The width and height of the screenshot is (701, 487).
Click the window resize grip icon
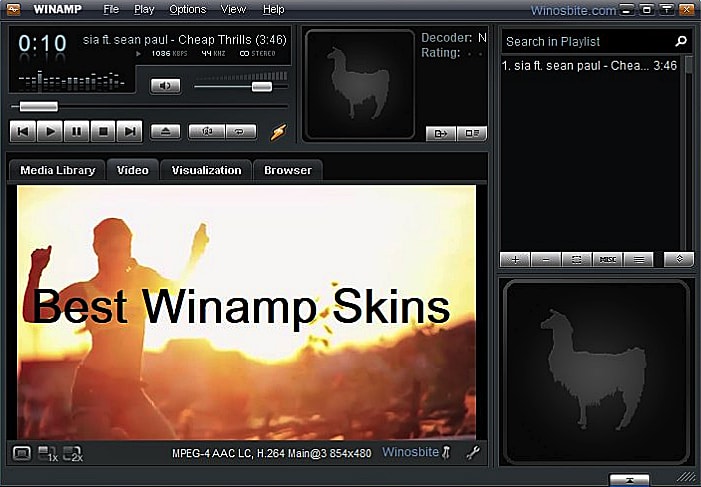684,477
